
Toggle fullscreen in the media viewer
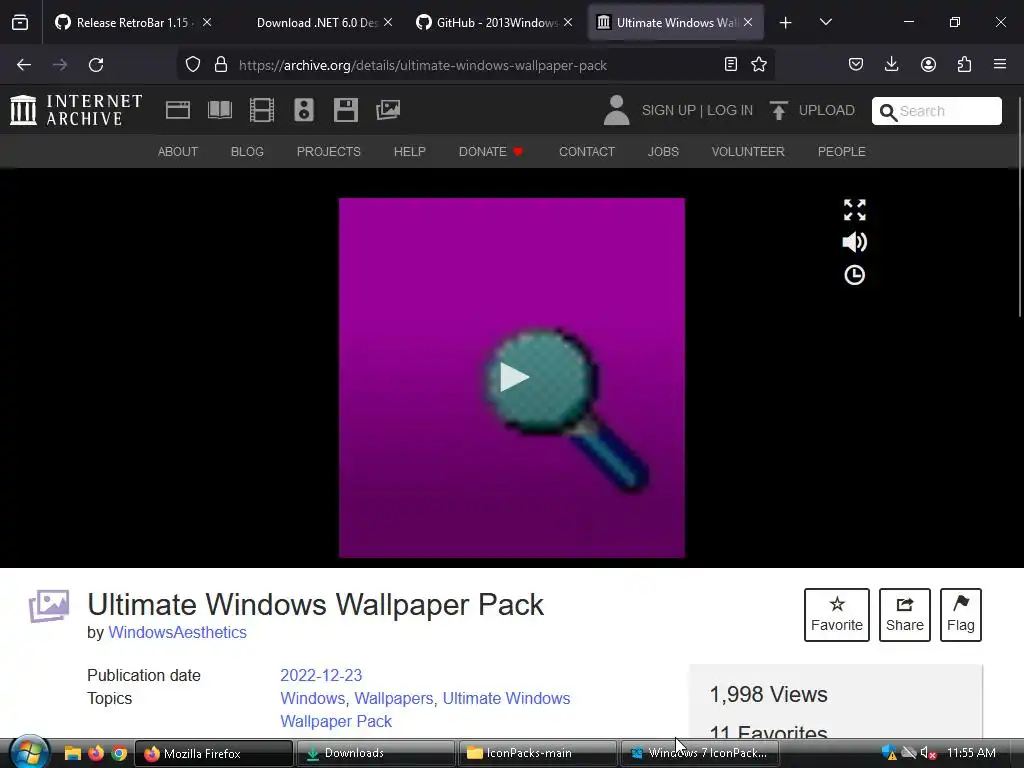(854, 210)
